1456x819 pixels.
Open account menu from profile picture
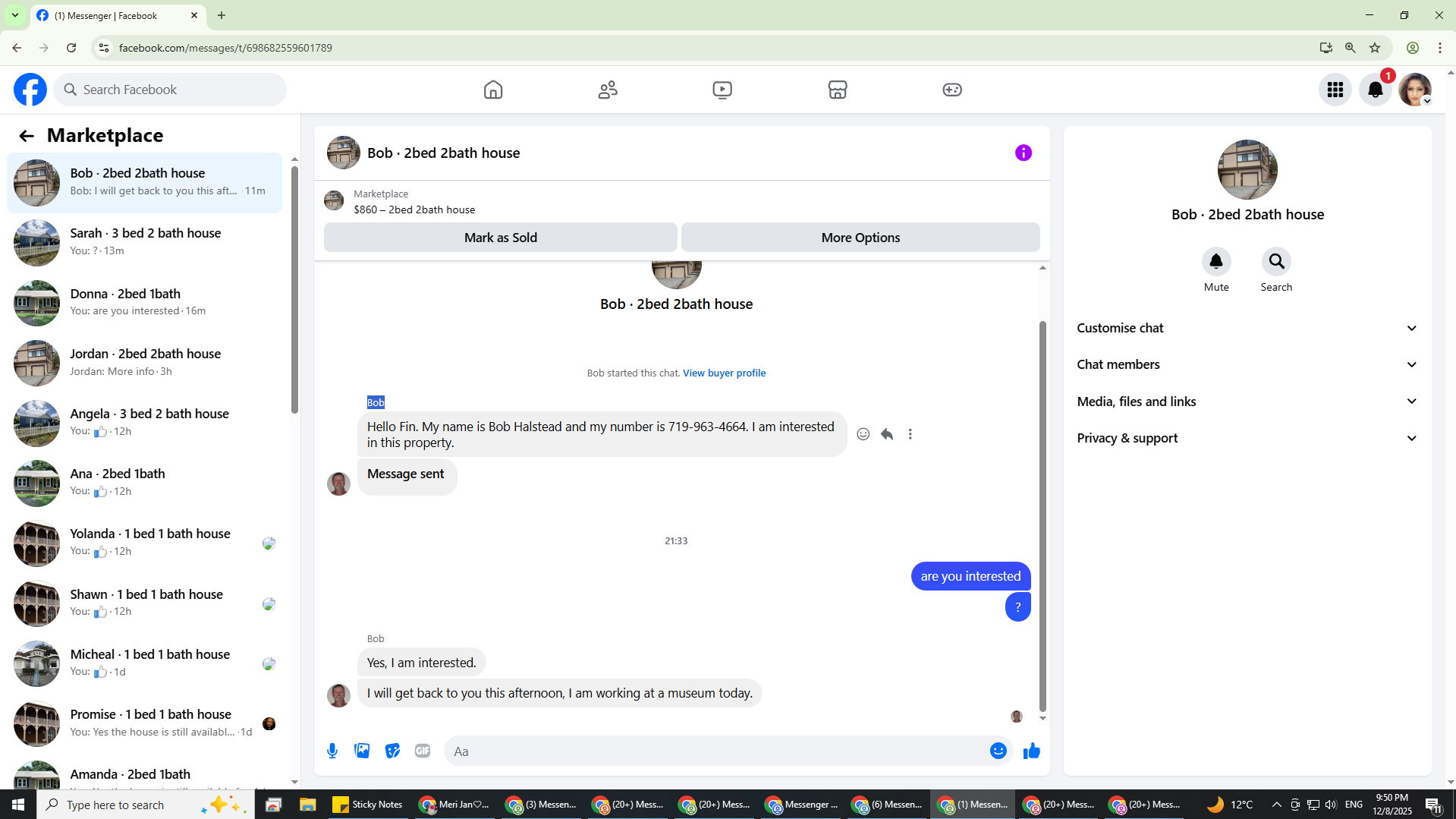pos(1415,90)
